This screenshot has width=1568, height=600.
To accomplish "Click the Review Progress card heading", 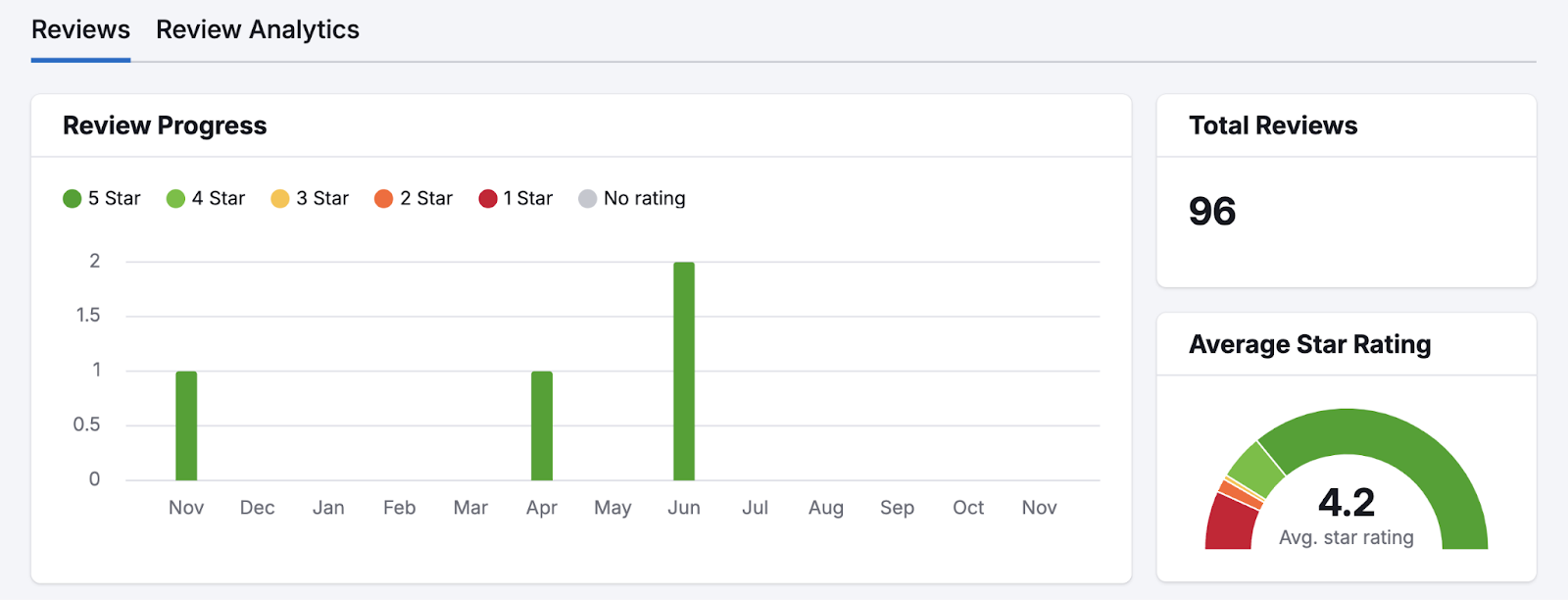I will [x=165, y=125].
